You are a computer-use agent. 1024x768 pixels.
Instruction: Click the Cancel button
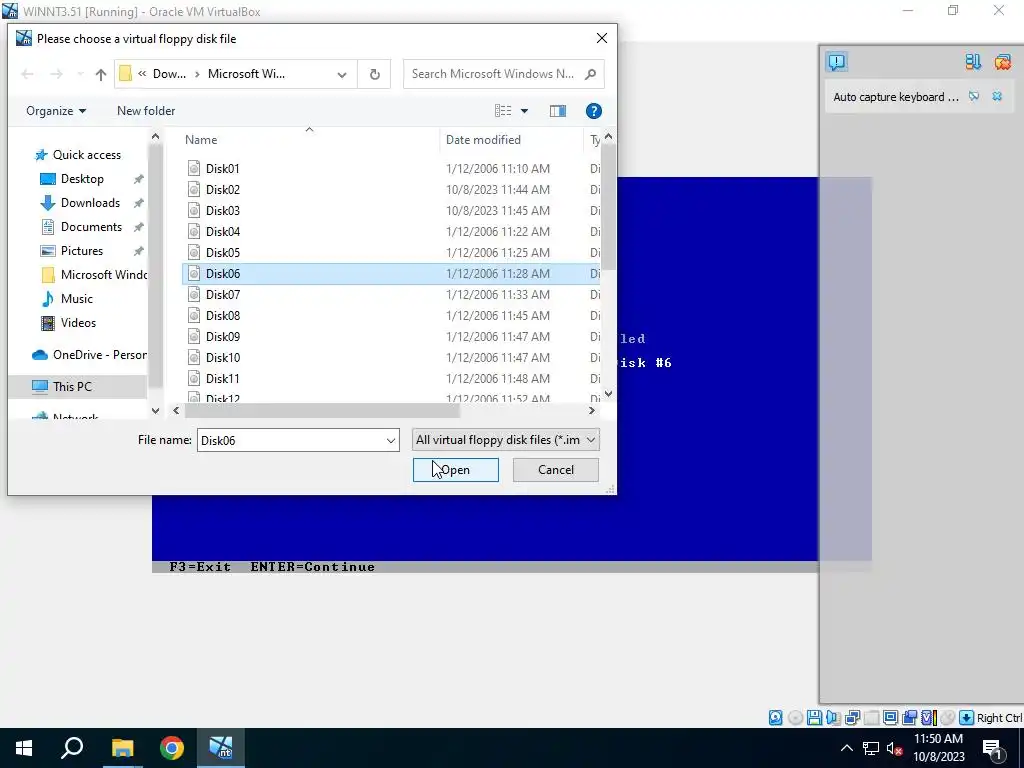click(556, 470)
